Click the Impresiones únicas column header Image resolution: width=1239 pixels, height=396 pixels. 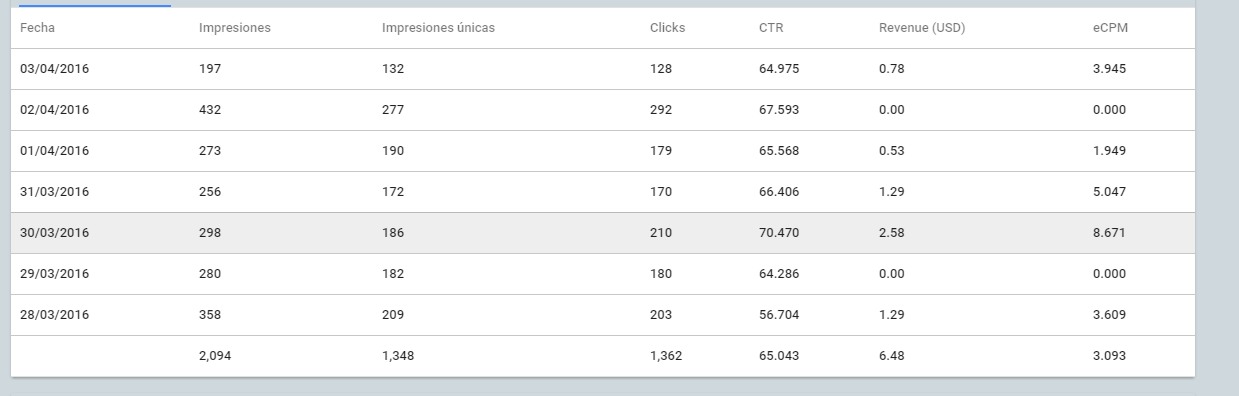click(438, 28)
